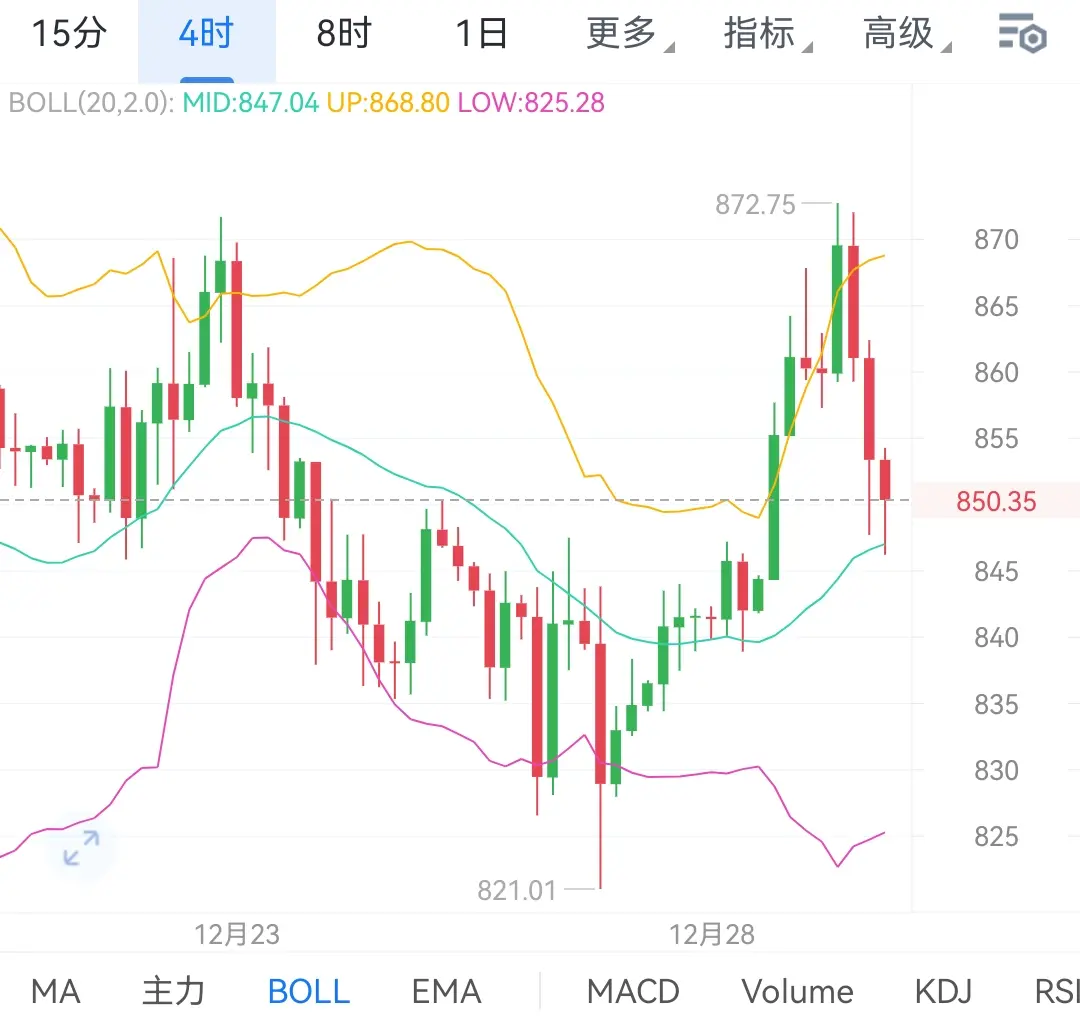The width and height of the screenshot is (1080, 1021).
Task: Click the 865 price axis label
Action: click(x=996, y=307)
